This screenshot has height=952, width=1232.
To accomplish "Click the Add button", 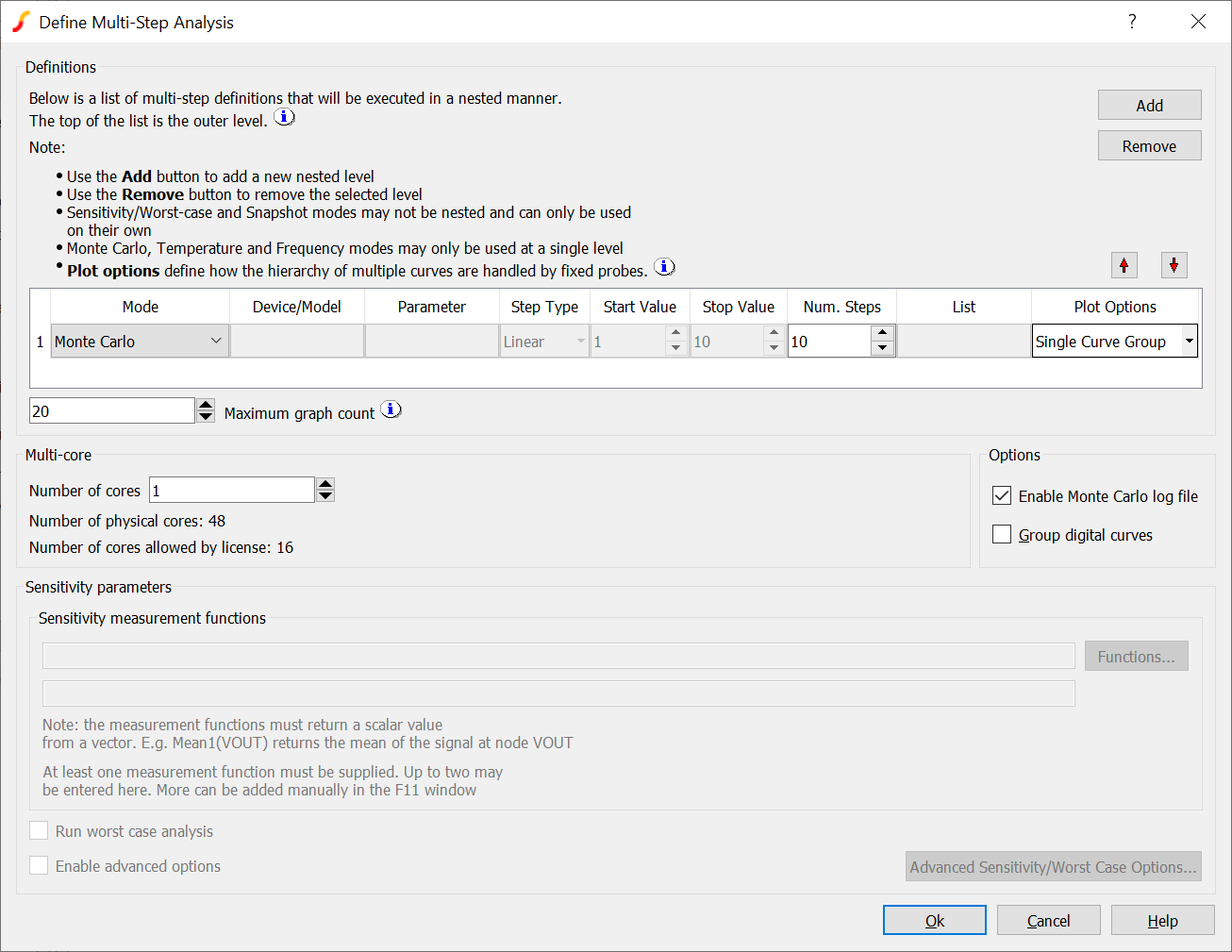I will (x=1149, y=106).
